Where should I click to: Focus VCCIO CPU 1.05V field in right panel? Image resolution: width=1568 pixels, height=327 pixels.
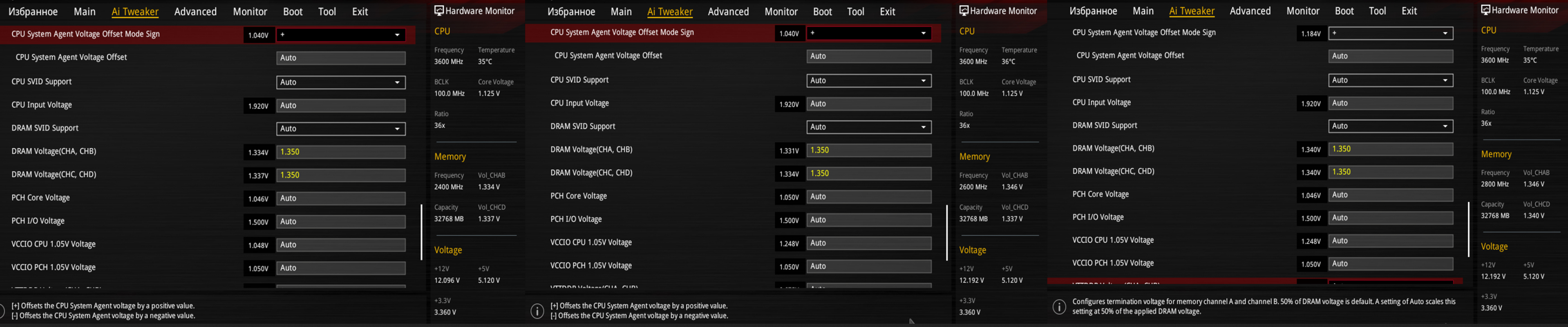click(1390, 241)
